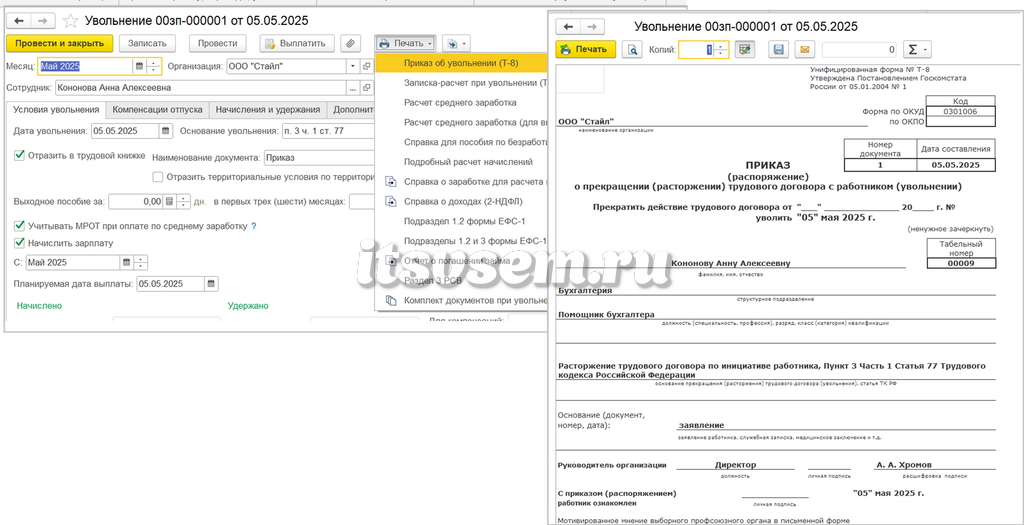Toggle Учитывать МРОТ при оплате checkbox
The image size is (1024, 525).
[20, 226]
